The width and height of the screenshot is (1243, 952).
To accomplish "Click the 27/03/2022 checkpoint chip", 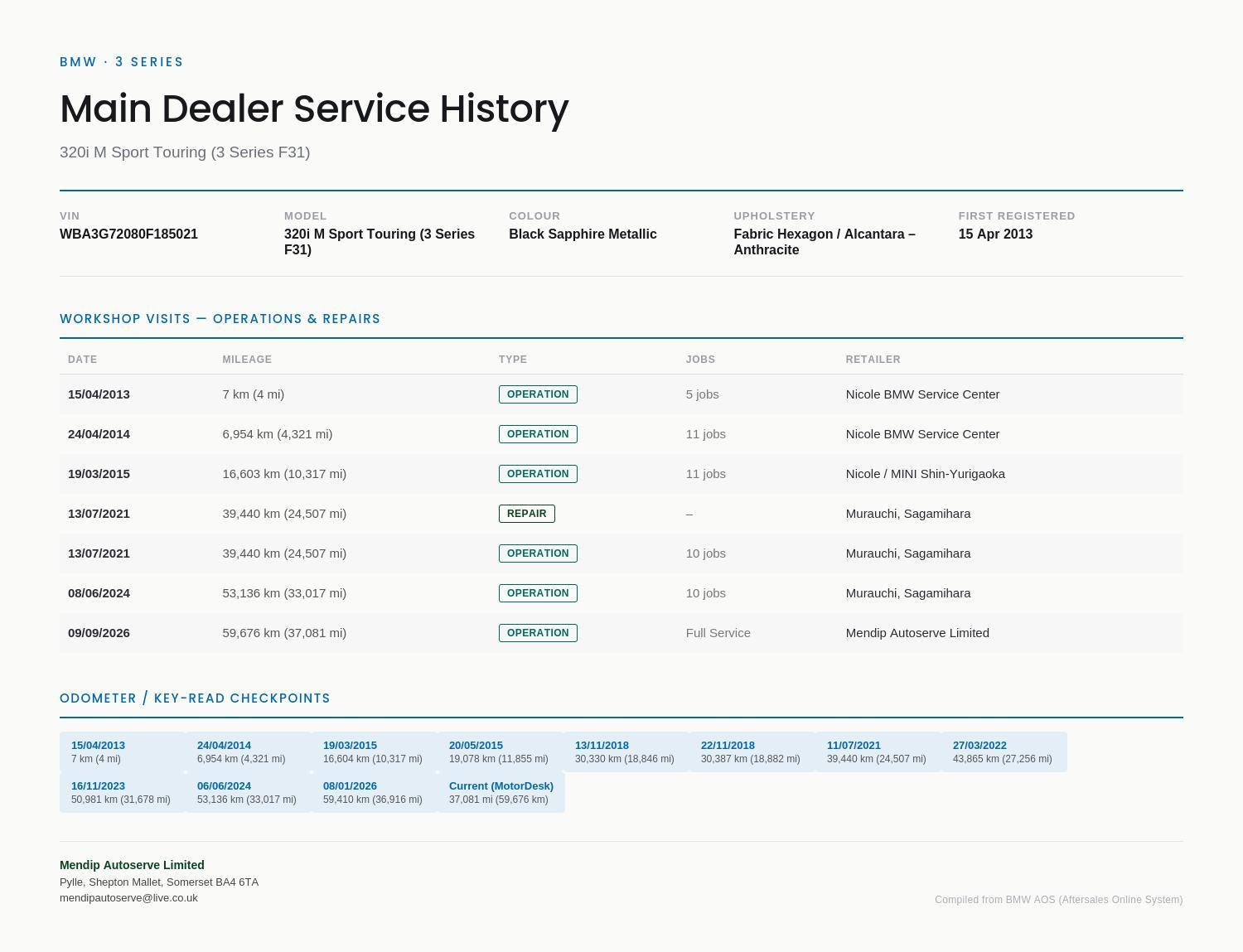I will click(1004, 751).
